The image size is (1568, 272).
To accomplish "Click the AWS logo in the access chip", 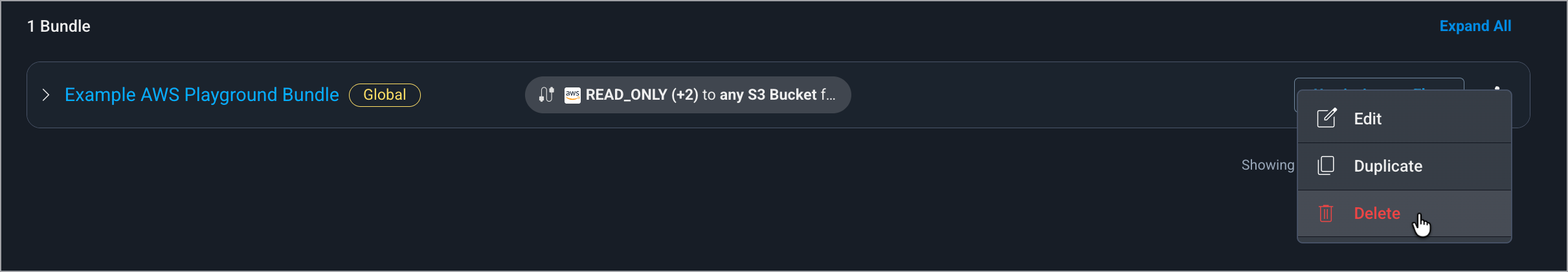I will tap(572, 95).
